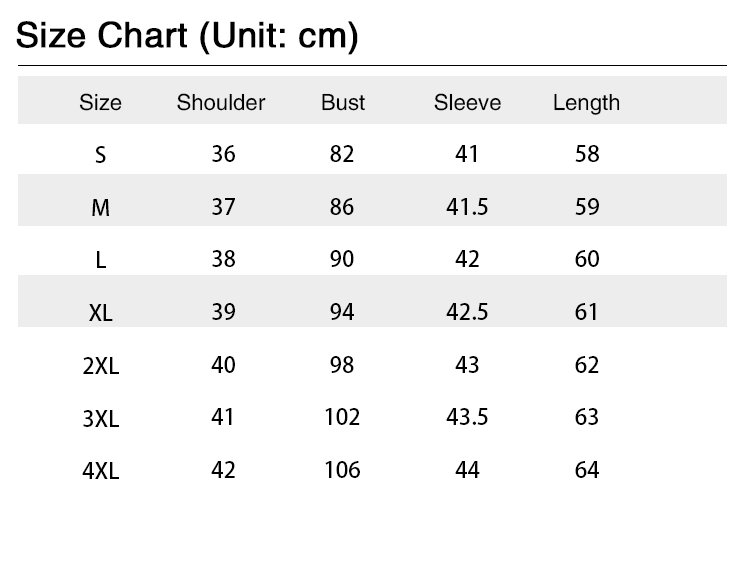Select the bust value 98
Viewport: 750px width, 561px height.
pyautogui.click(x=342, y=364)
